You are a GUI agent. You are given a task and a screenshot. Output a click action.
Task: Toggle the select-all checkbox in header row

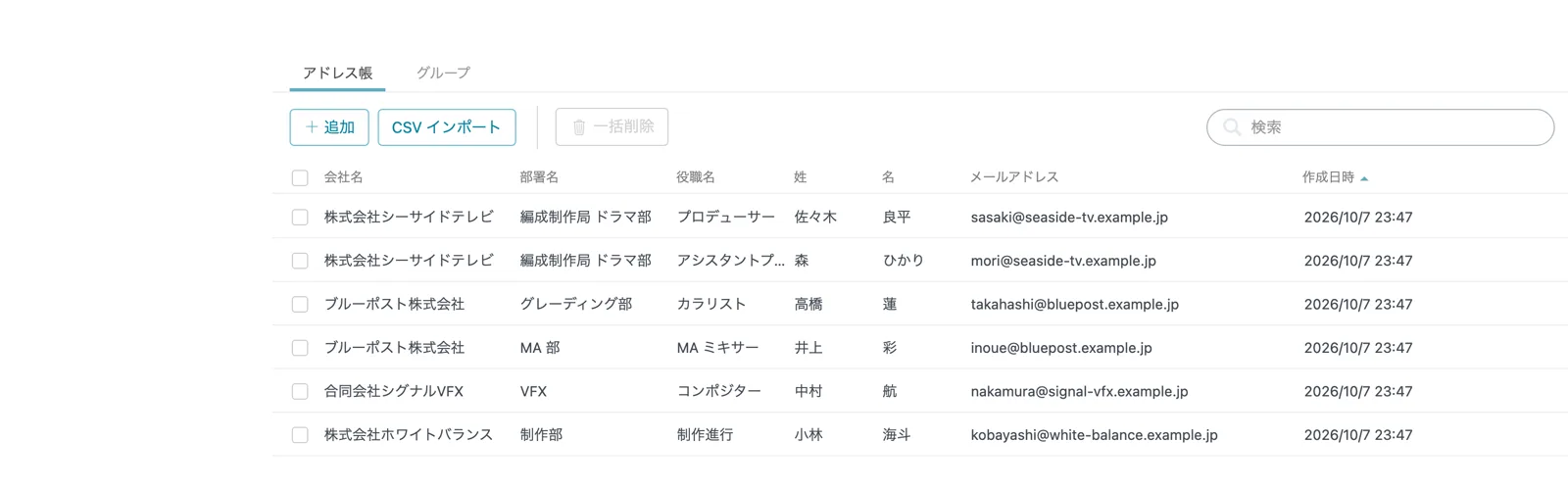300,178
